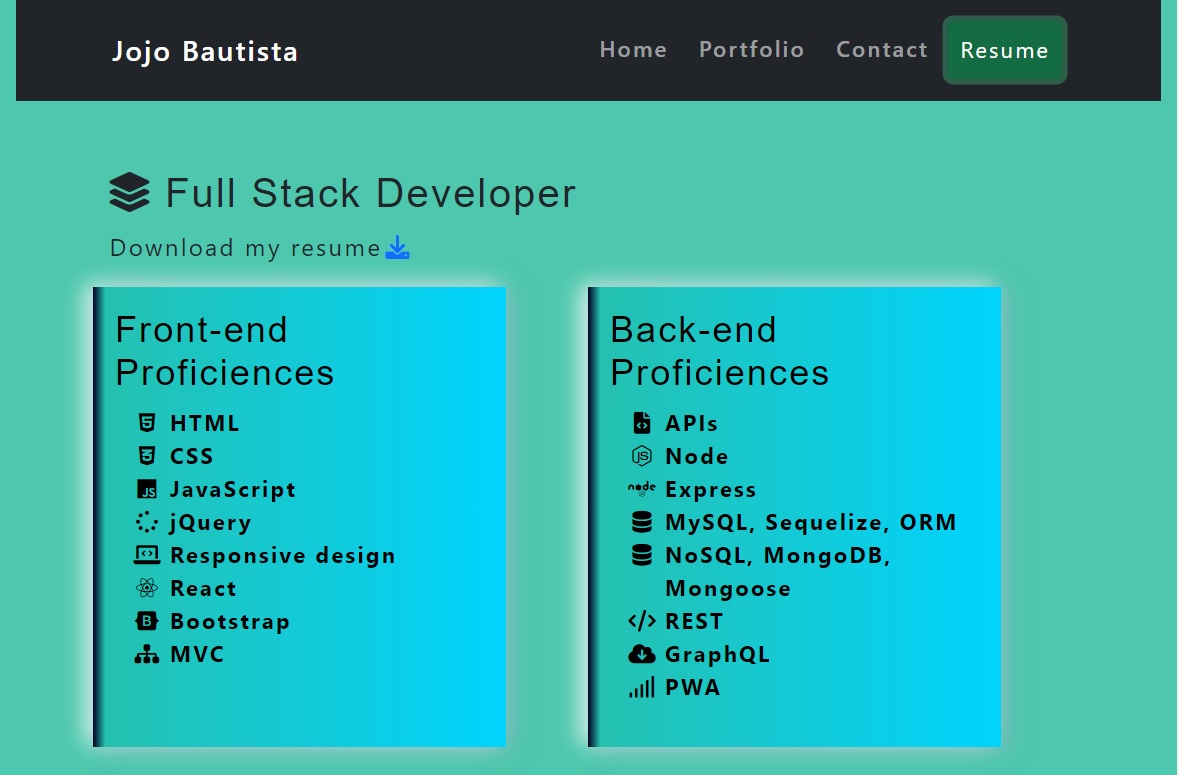Screen dimensions: 1179x775
Task: Click the database icon beside MySQL, Sequelize, ORM
Action: click(641, 522)
